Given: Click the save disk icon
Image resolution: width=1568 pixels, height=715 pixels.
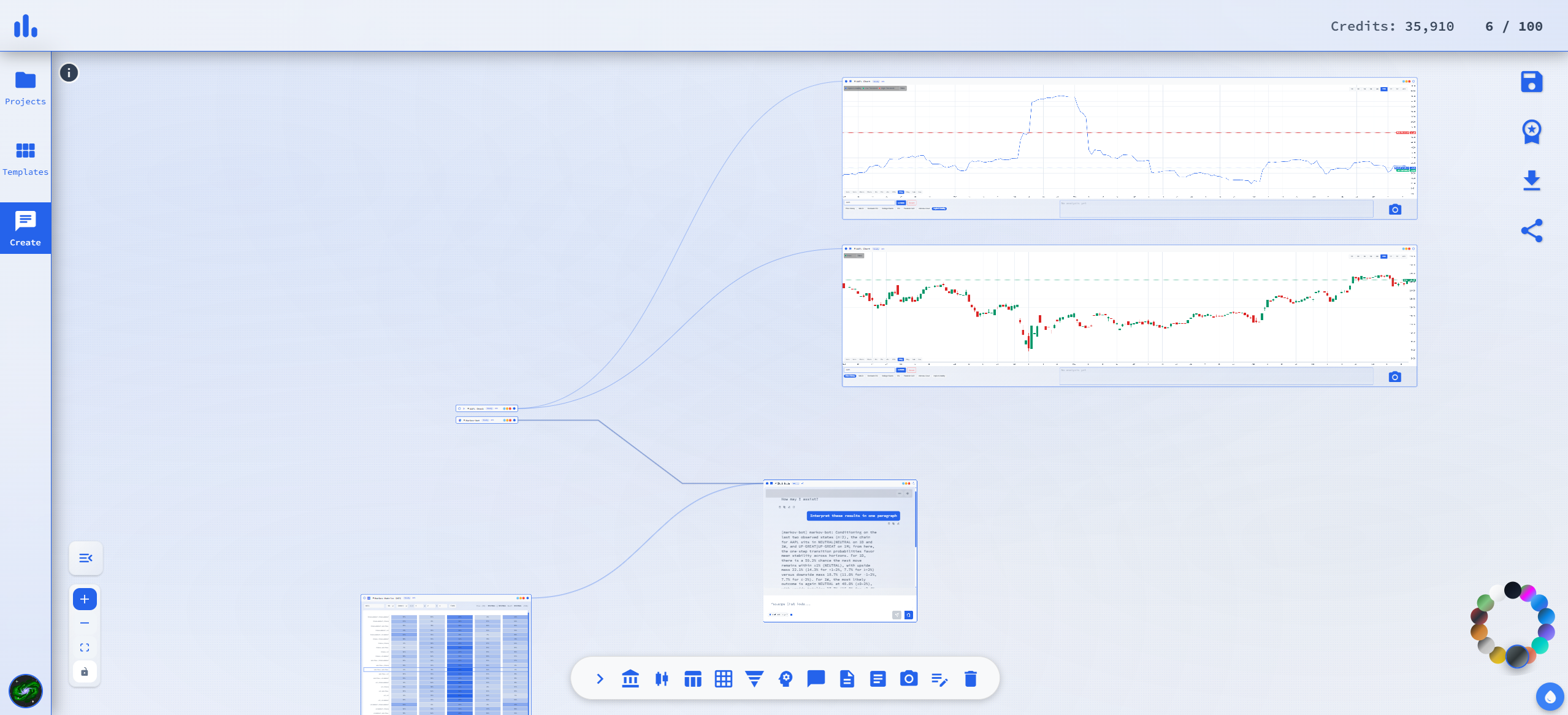Looking at the screenshot, I should pos(1531,82).
